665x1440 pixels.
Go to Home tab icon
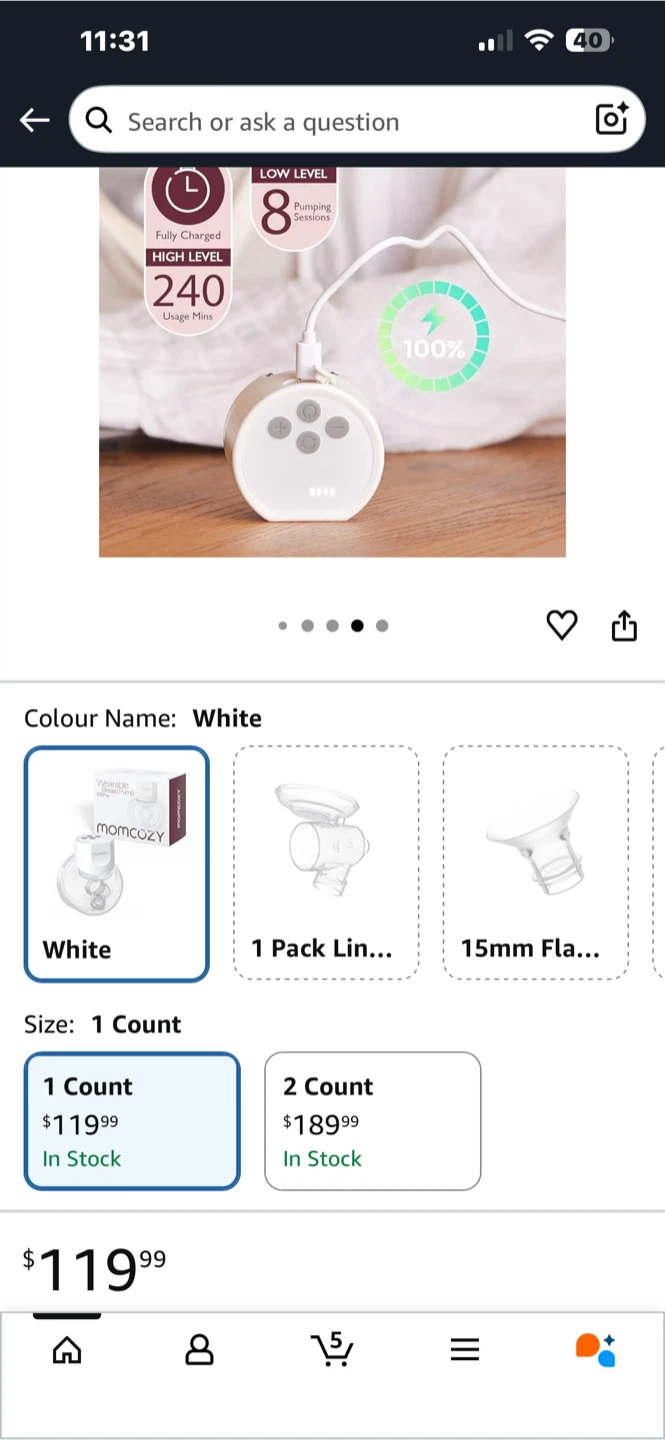pyautogui.click(x=67, y=1351)
